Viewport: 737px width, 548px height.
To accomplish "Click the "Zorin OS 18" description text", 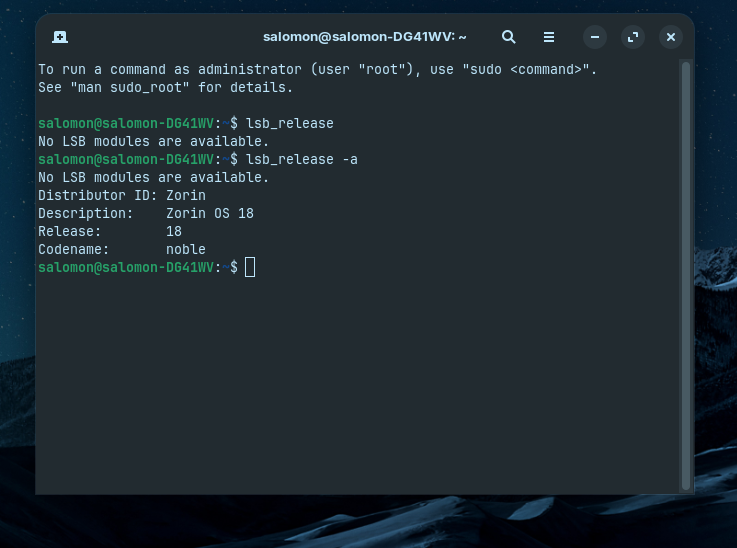I will (x=210, y=213).
